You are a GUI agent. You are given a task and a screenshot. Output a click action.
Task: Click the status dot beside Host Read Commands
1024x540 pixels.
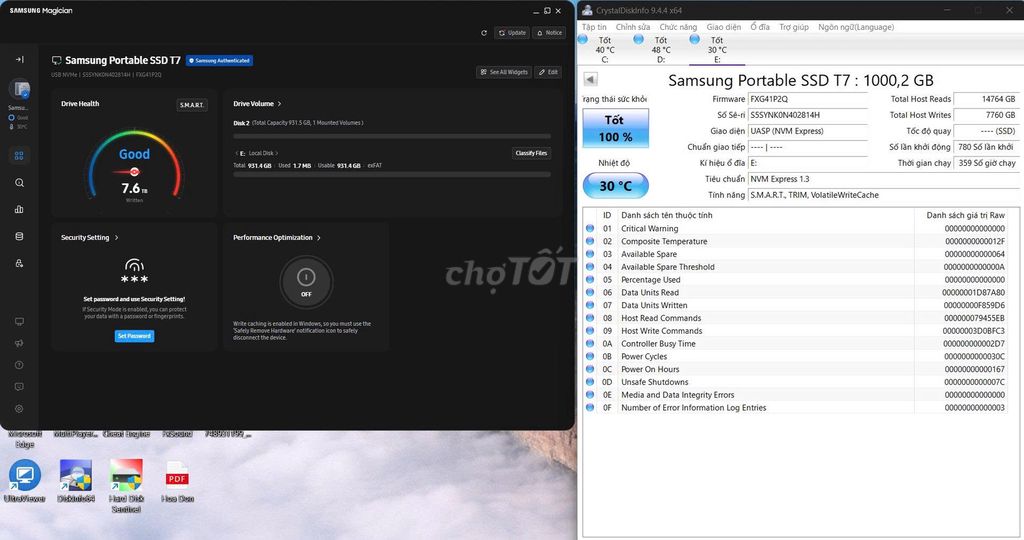(590, 318)
